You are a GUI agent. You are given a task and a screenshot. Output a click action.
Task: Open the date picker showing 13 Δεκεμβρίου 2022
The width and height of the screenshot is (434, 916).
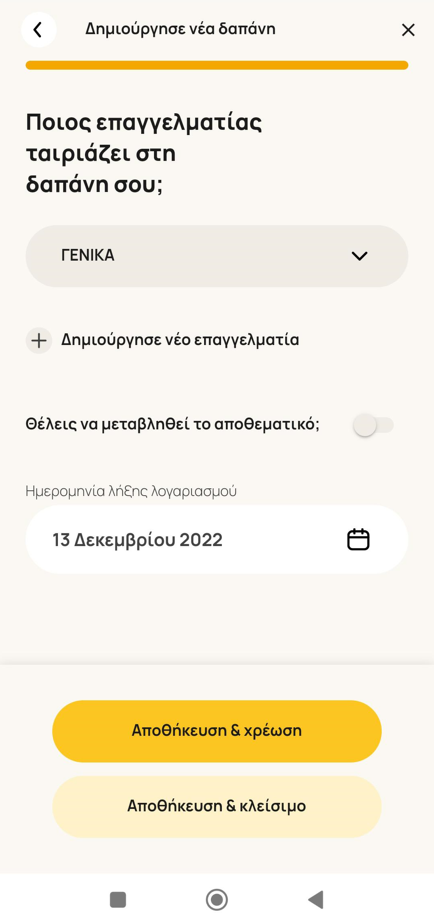click(x=217, y=539)
